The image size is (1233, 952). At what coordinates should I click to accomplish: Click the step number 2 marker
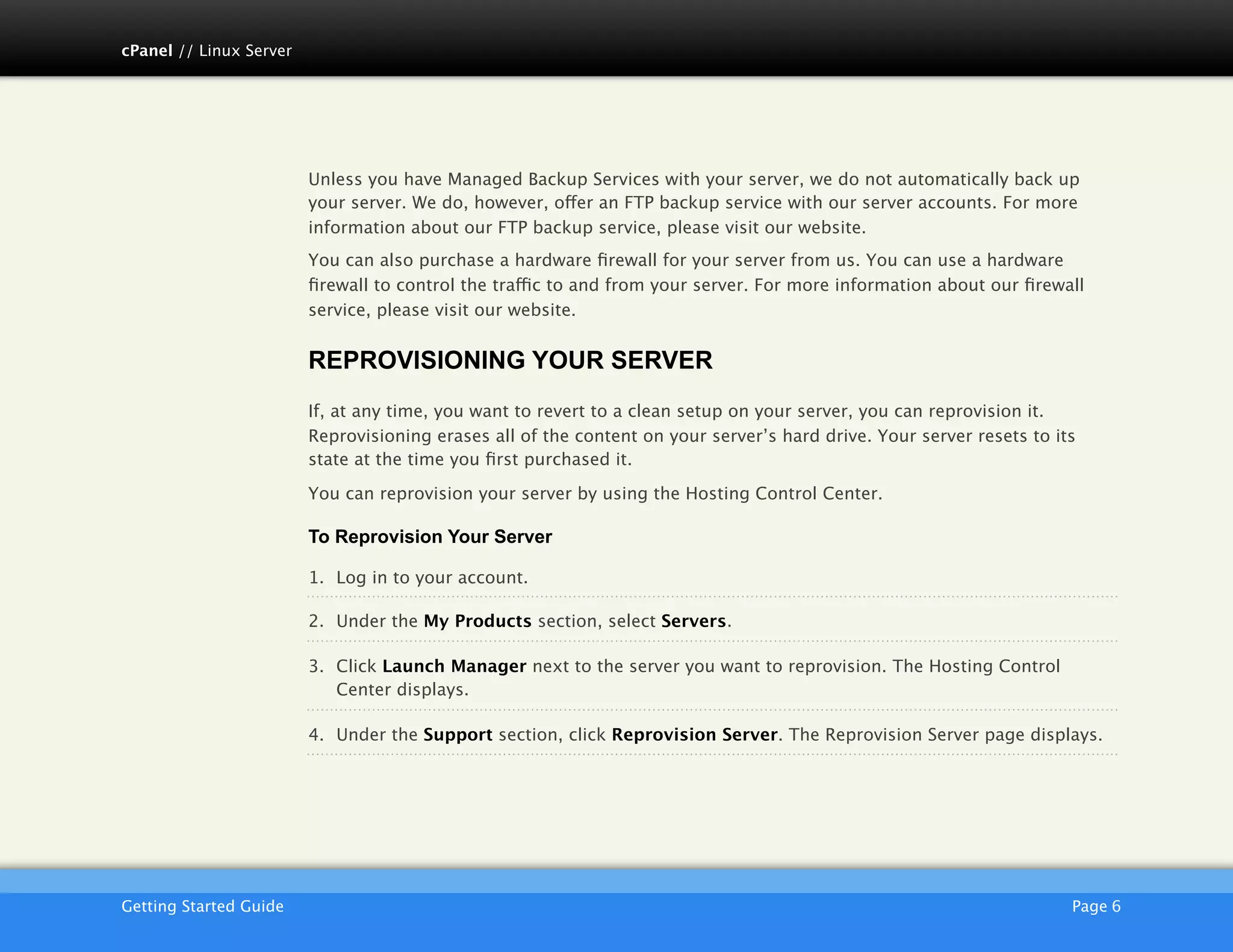click(315, 621)
